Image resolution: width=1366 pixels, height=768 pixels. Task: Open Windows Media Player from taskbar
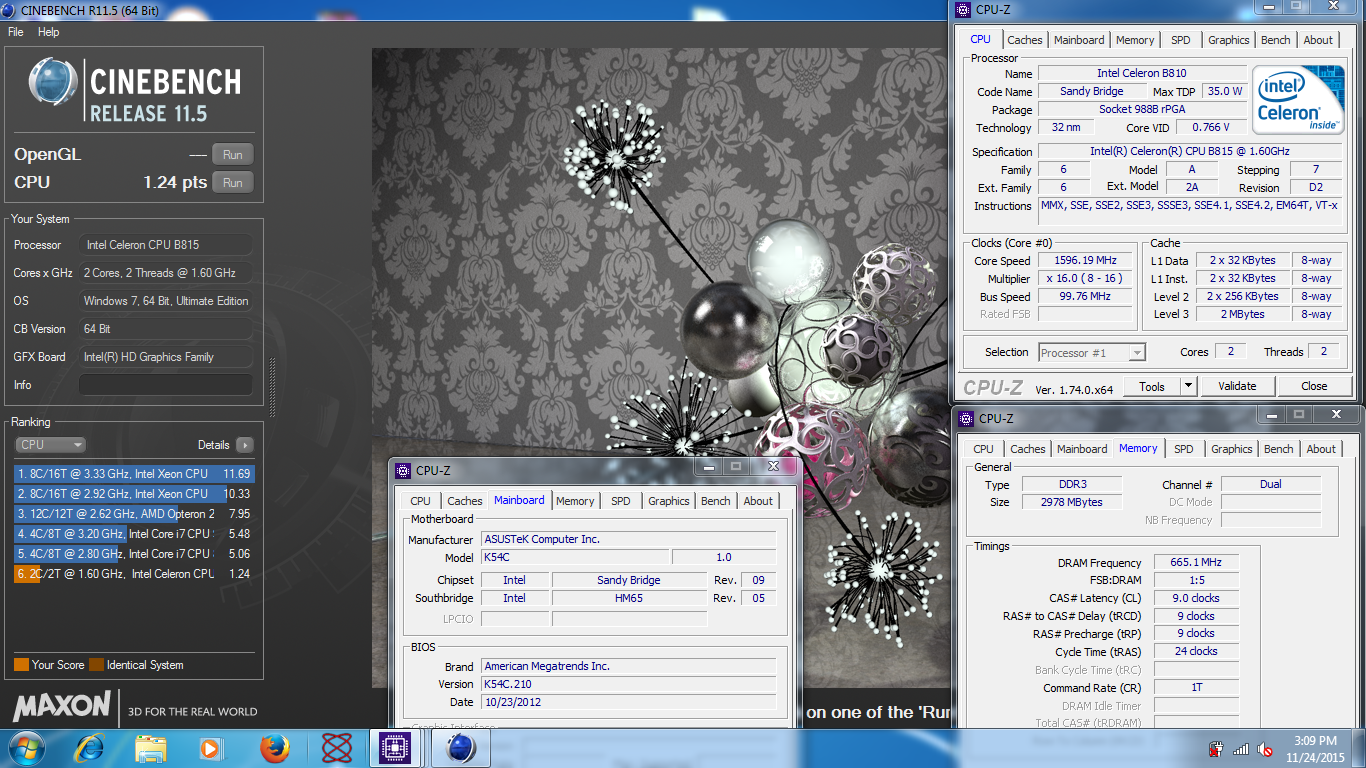pos(210,748)
